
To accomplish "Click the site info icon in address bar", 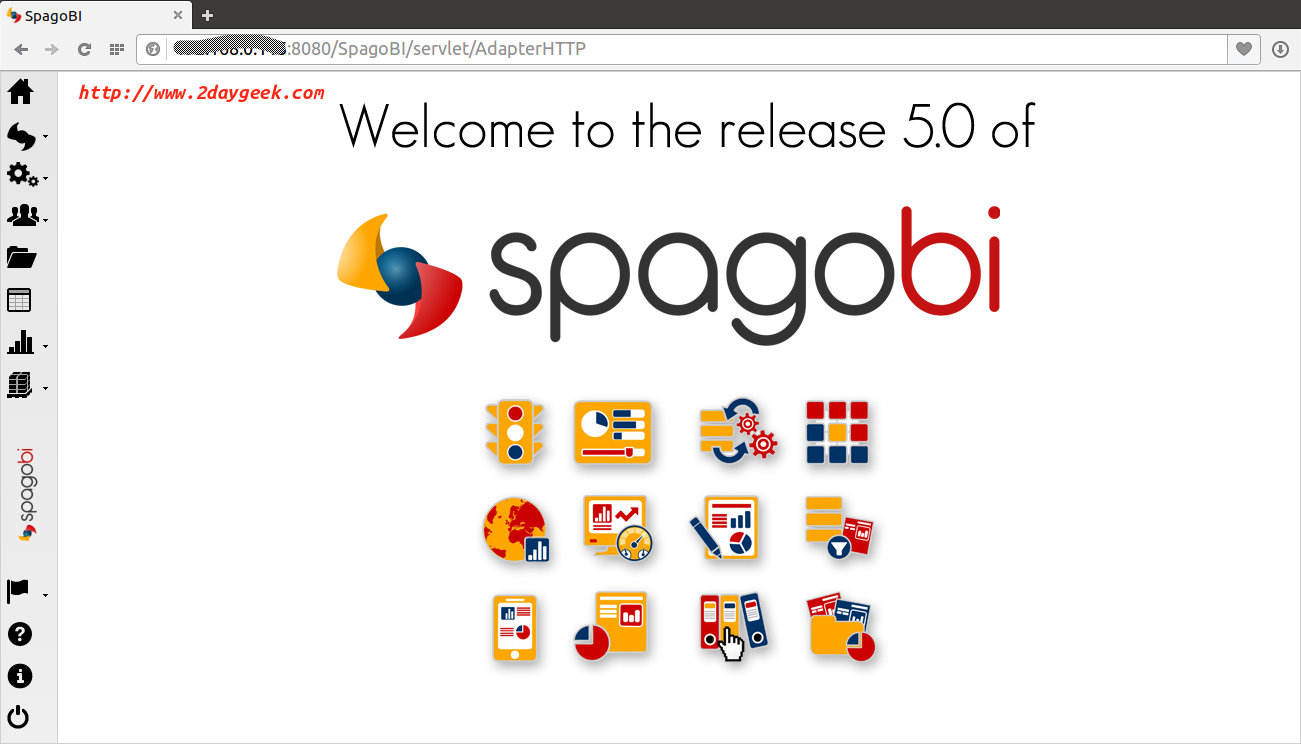I will pos(153,49).
